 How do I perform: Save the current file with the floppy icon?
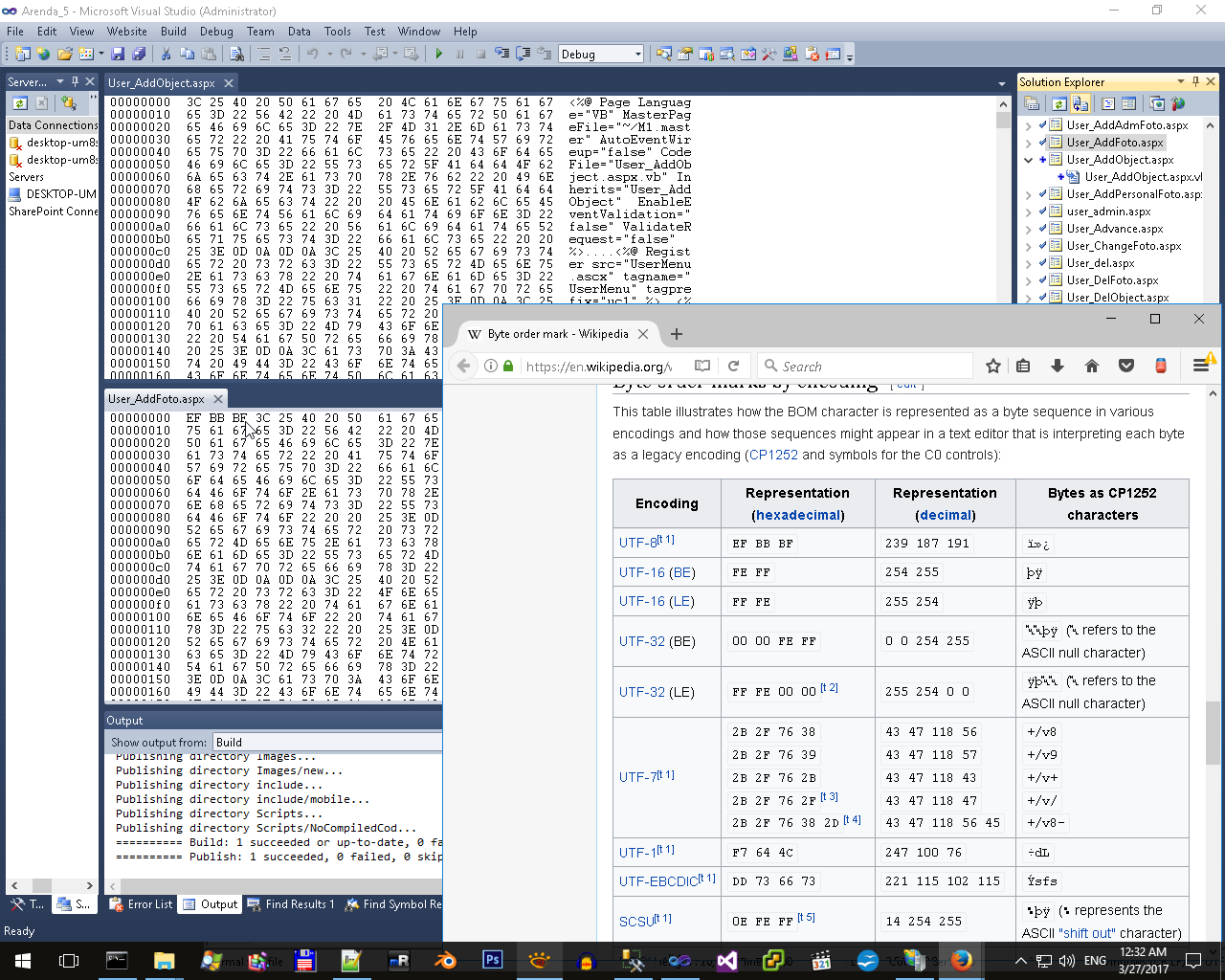point(119,55)
